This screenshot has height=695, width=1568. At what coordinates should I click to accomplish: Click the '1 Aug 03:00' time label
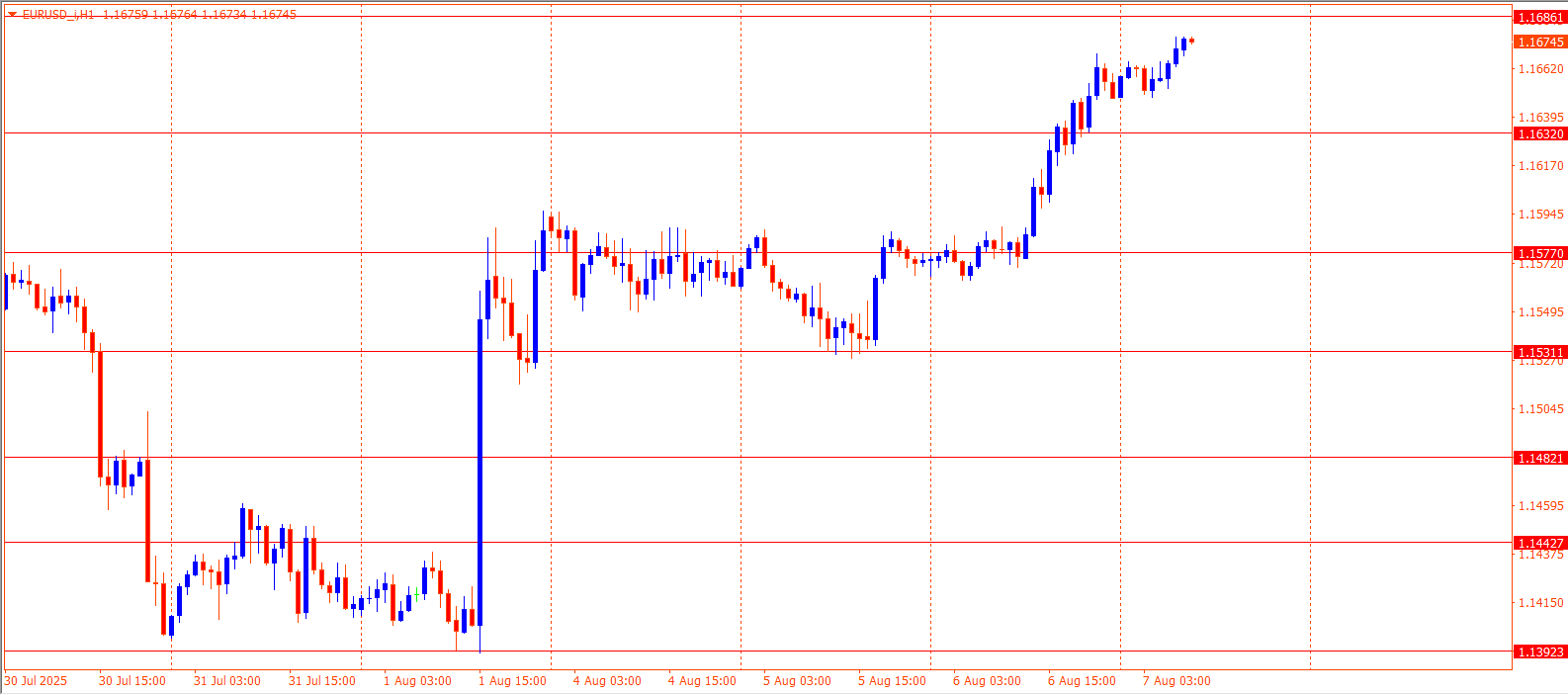coord(417,681)
